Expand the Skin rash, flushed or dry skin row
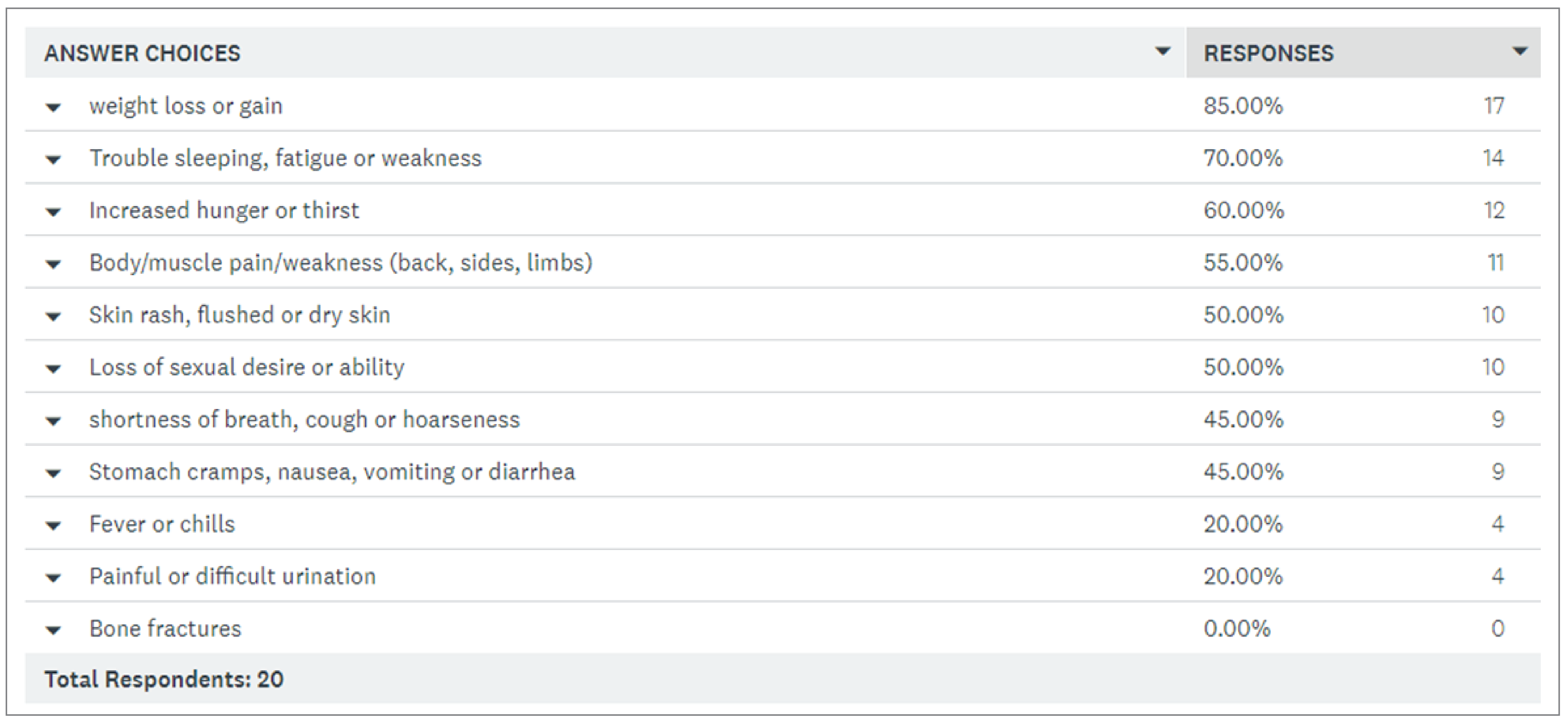Viewport: 1568px width, 725px height. (x=54, y=317)
